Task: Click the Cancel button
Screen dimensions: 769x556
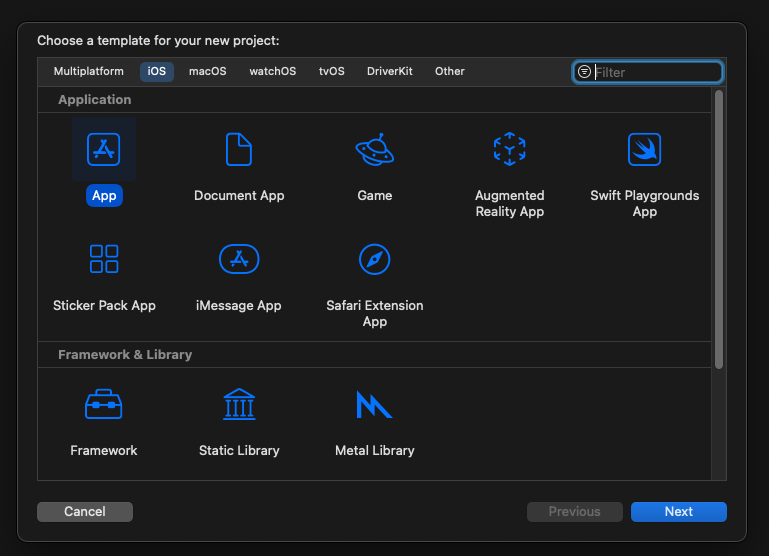Action: (x=85, y=511)
